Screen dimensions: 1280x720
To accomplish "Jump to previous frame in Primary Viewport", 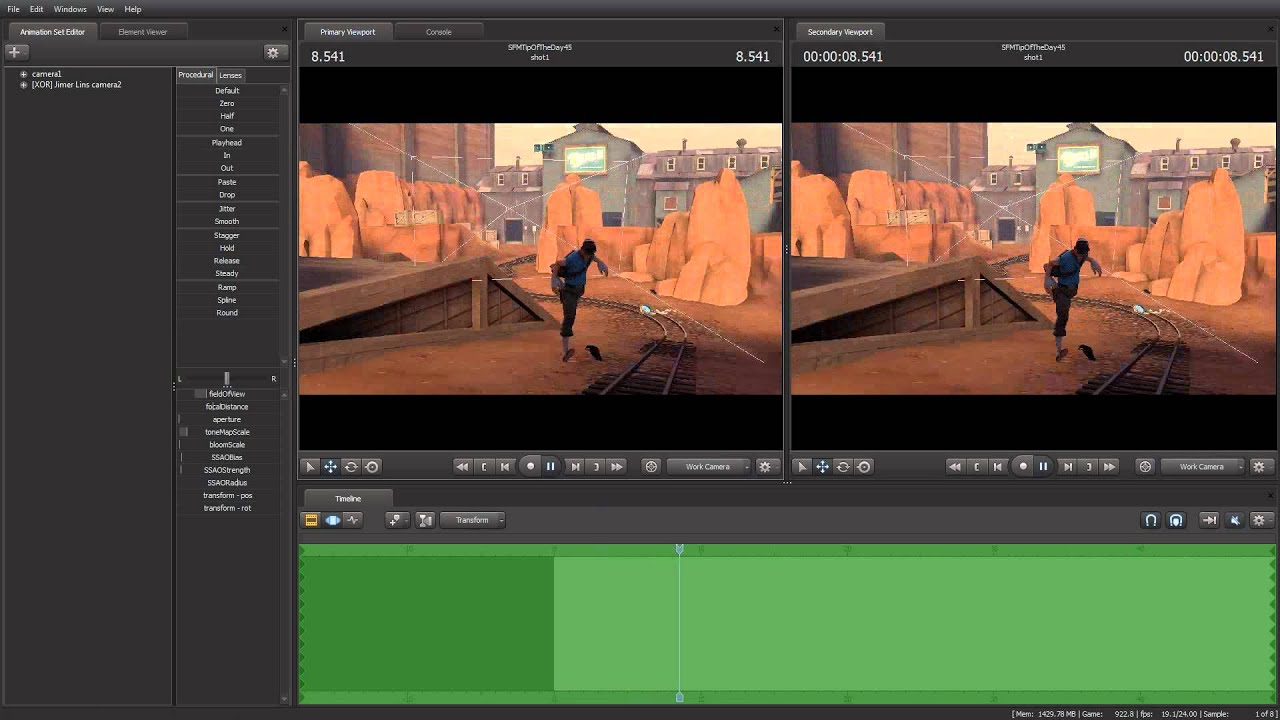I will pyautogui.click(x=506, y=466).
